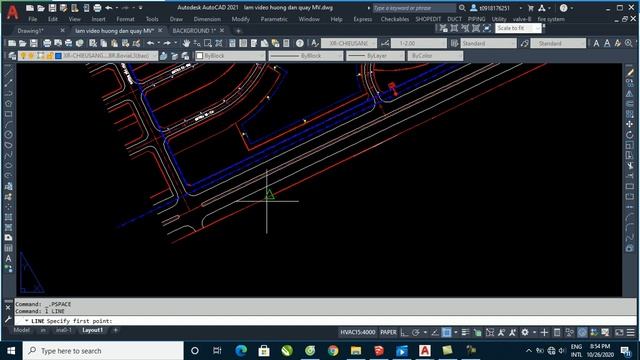The height and width of the screenshot is (360, 640).
Task: Click the Clean Screen icon in status bar
Action: [x=619, y=333]
